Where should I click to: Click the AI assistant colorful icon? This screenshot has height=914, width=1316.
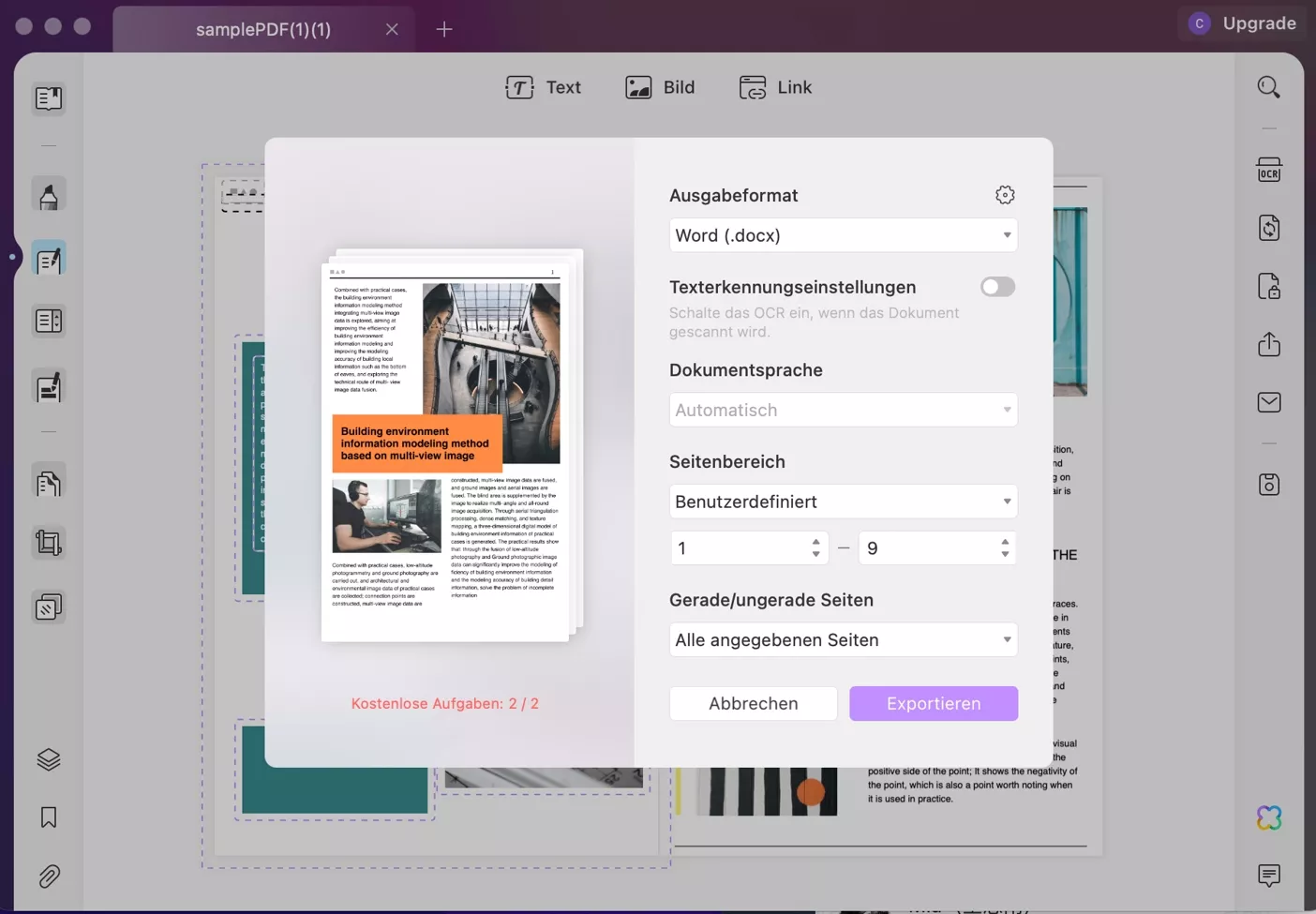click(1268, 818)
